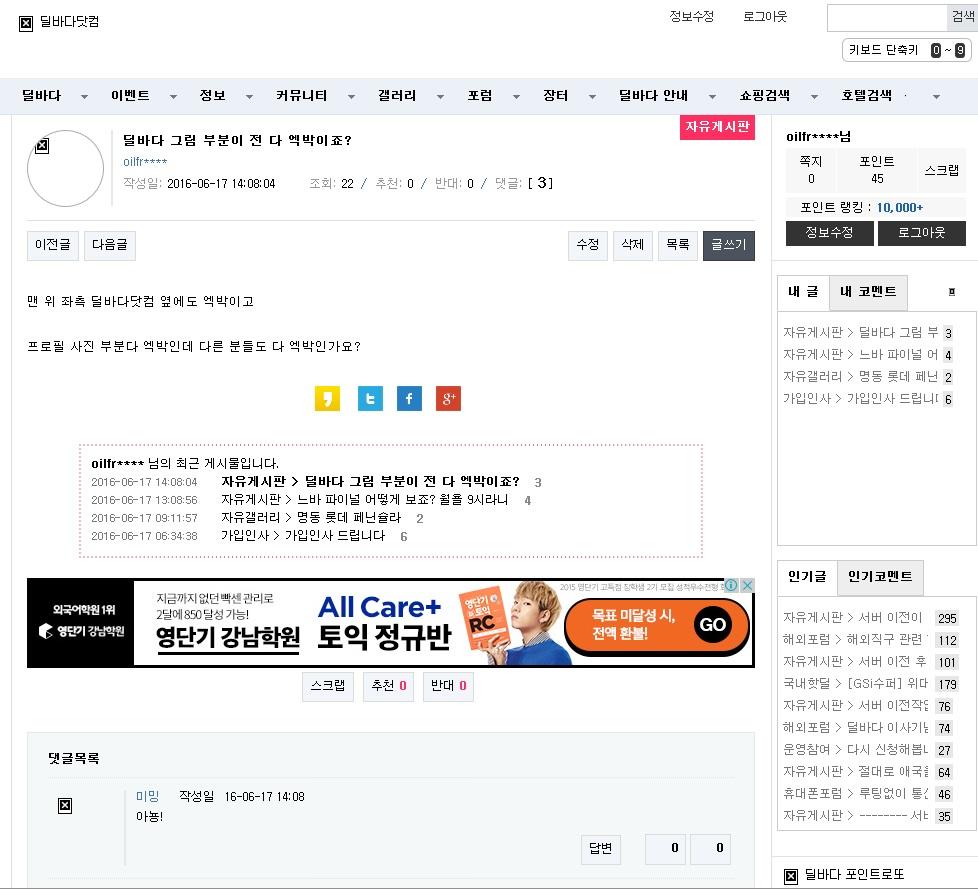Click the yellow KakaoStory share icon
This screenshot has height=889, width=978.
[327, 399]
